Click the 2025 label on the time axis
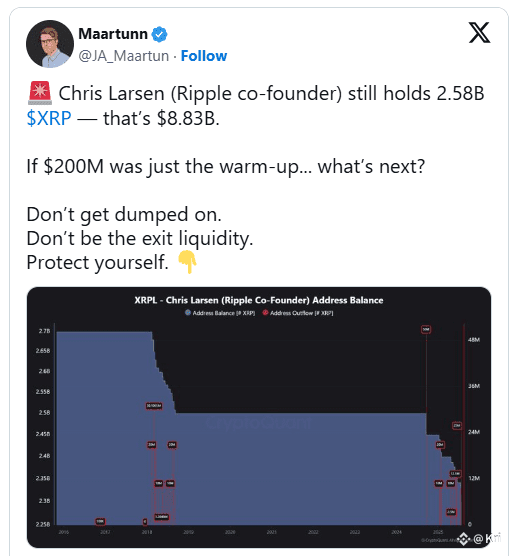Viewport: 509px width, 556px height. pyautogui.click(x=438, y=532)
